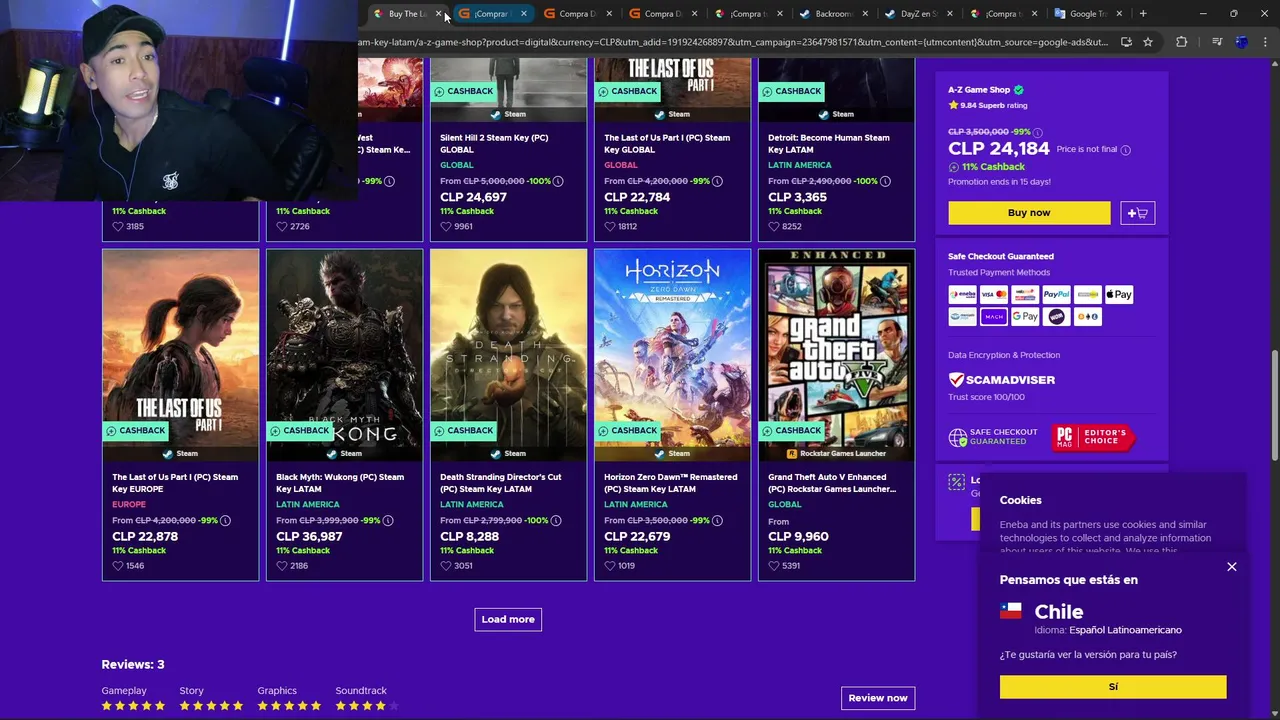Screen dimensions: 1280x720
Task: Open price info icon on Horizon Zero Dawn card
Action: pyautogui.click(x=717, y=521)
